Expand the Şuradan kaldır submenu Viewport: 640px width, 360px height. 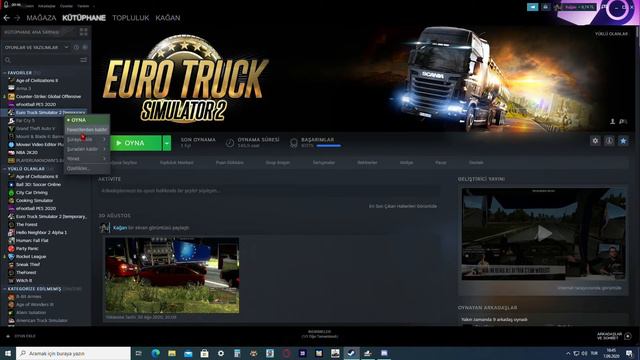pos(87,149)
